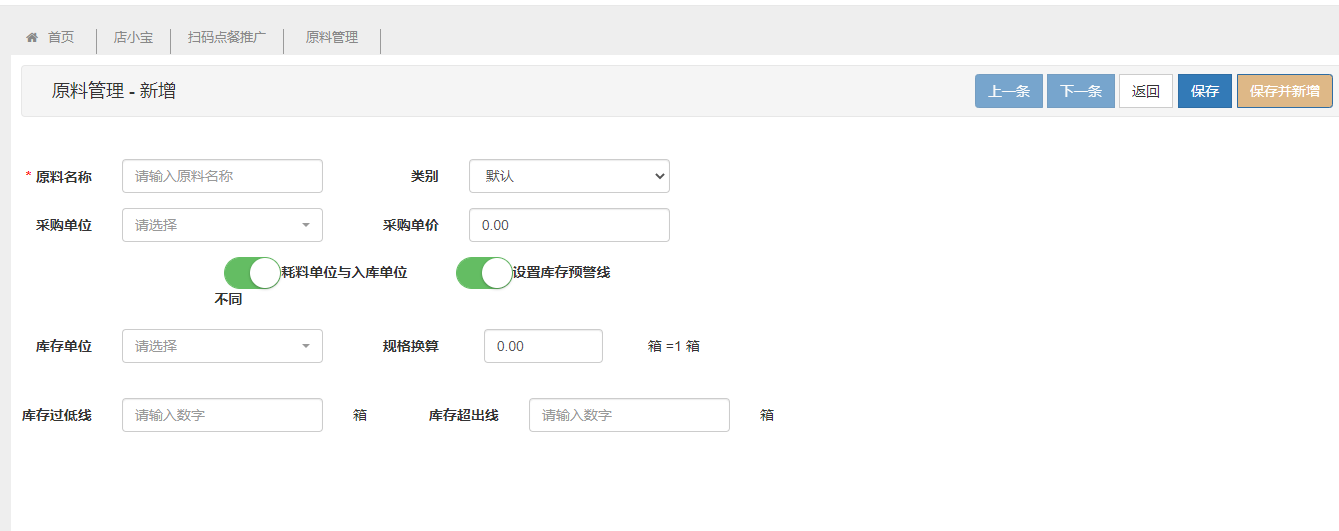1339x531 pixels.
Task: Open the 店小宝 tab
Action: (x=133, y=38)
